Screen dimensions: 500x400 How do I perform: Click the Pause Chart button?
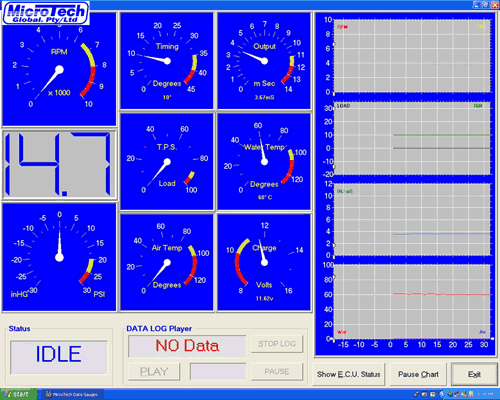[418, 374]
